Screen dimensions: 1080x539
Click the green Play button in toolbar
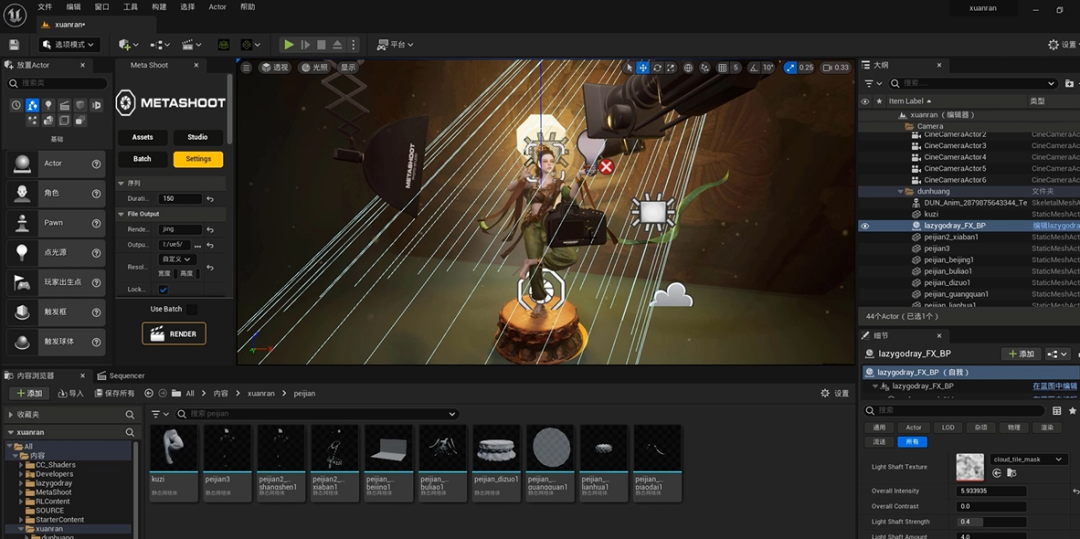click(289, 45)
